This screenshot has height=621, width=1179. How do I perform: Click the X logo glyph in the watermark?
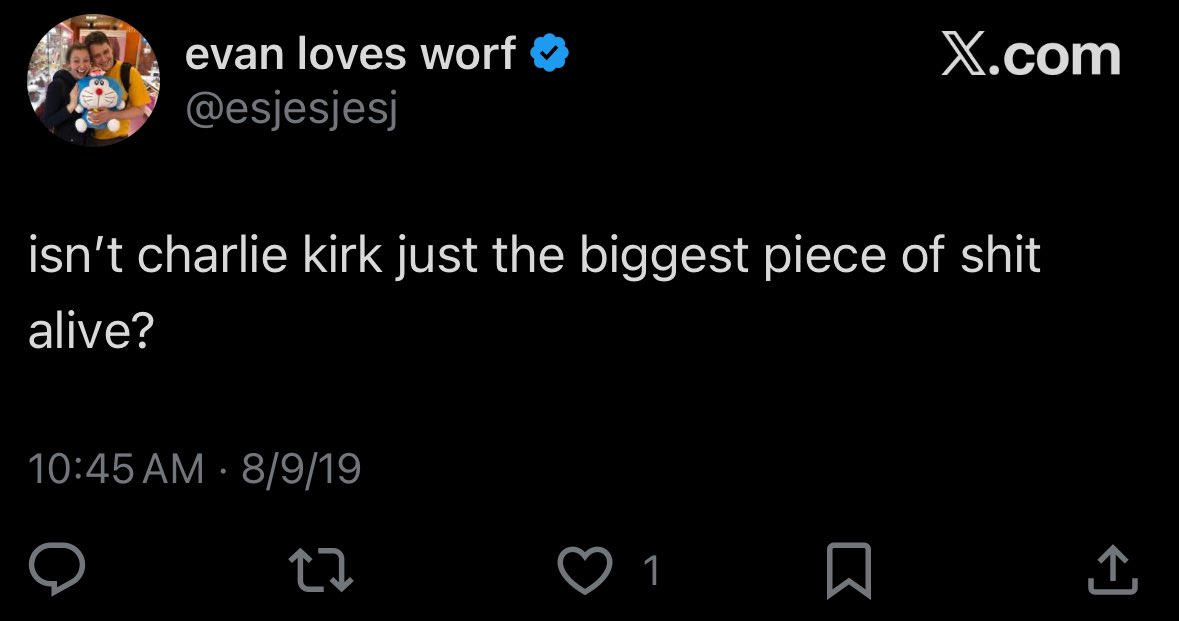[964, 57]
